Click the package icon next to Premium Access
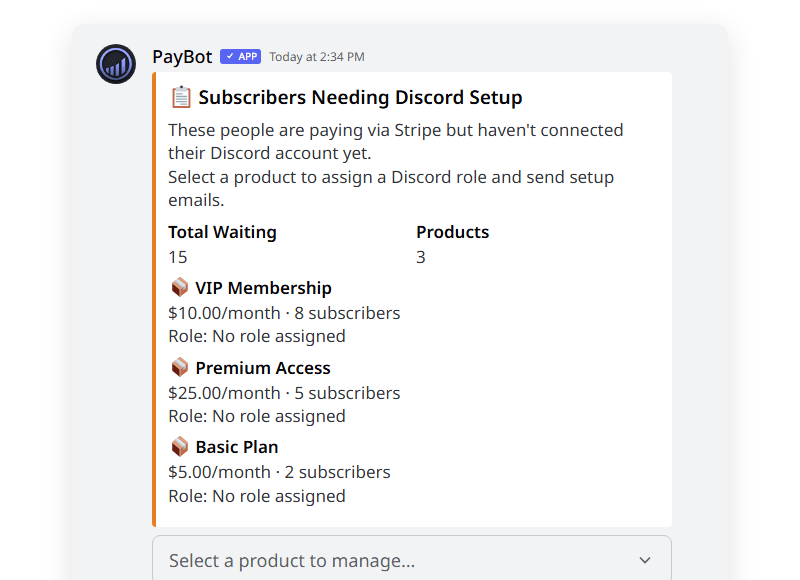Viewport: 800px width, 580px height. (179, 367)
